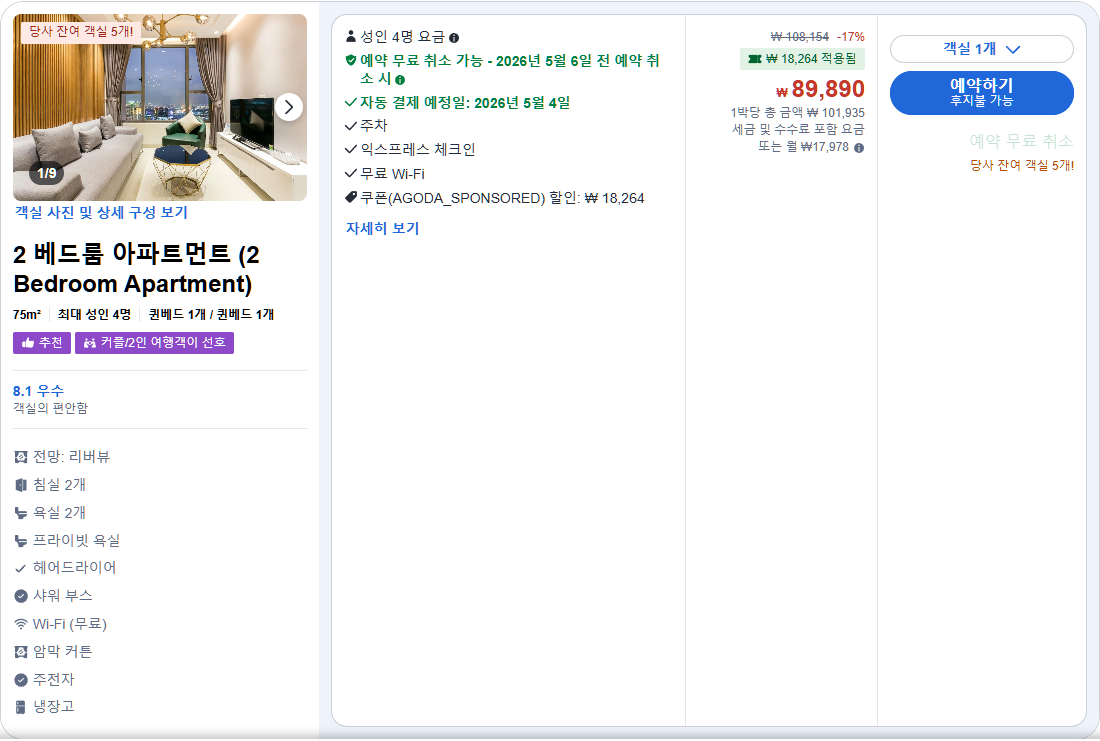
Task: Open the 객실 1개 dropdown
Action: [981, 48]
